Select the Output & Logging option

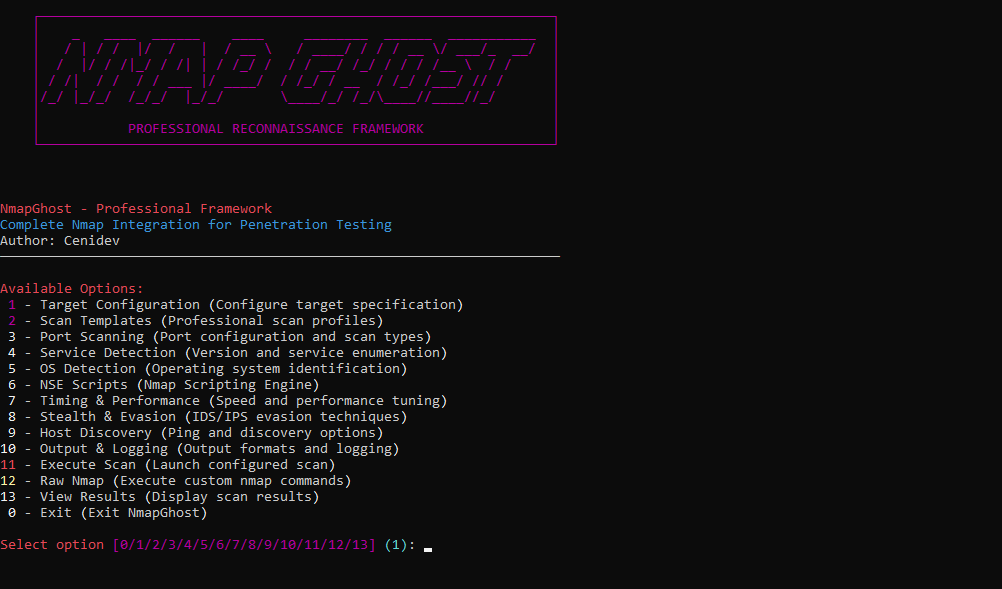[199, 449]
